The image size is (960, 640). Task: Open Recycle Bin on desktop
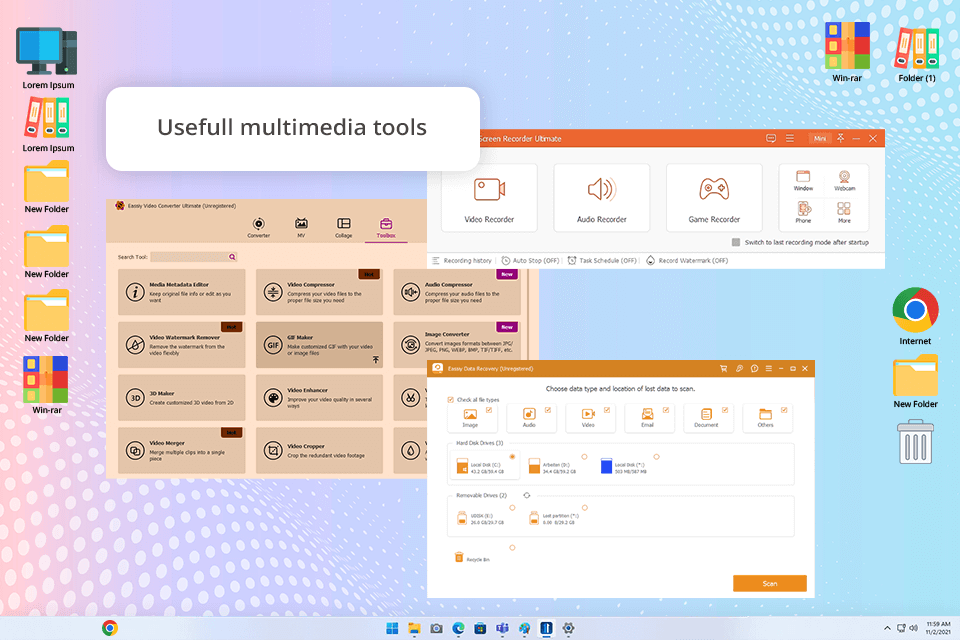[x=915, y=442]
